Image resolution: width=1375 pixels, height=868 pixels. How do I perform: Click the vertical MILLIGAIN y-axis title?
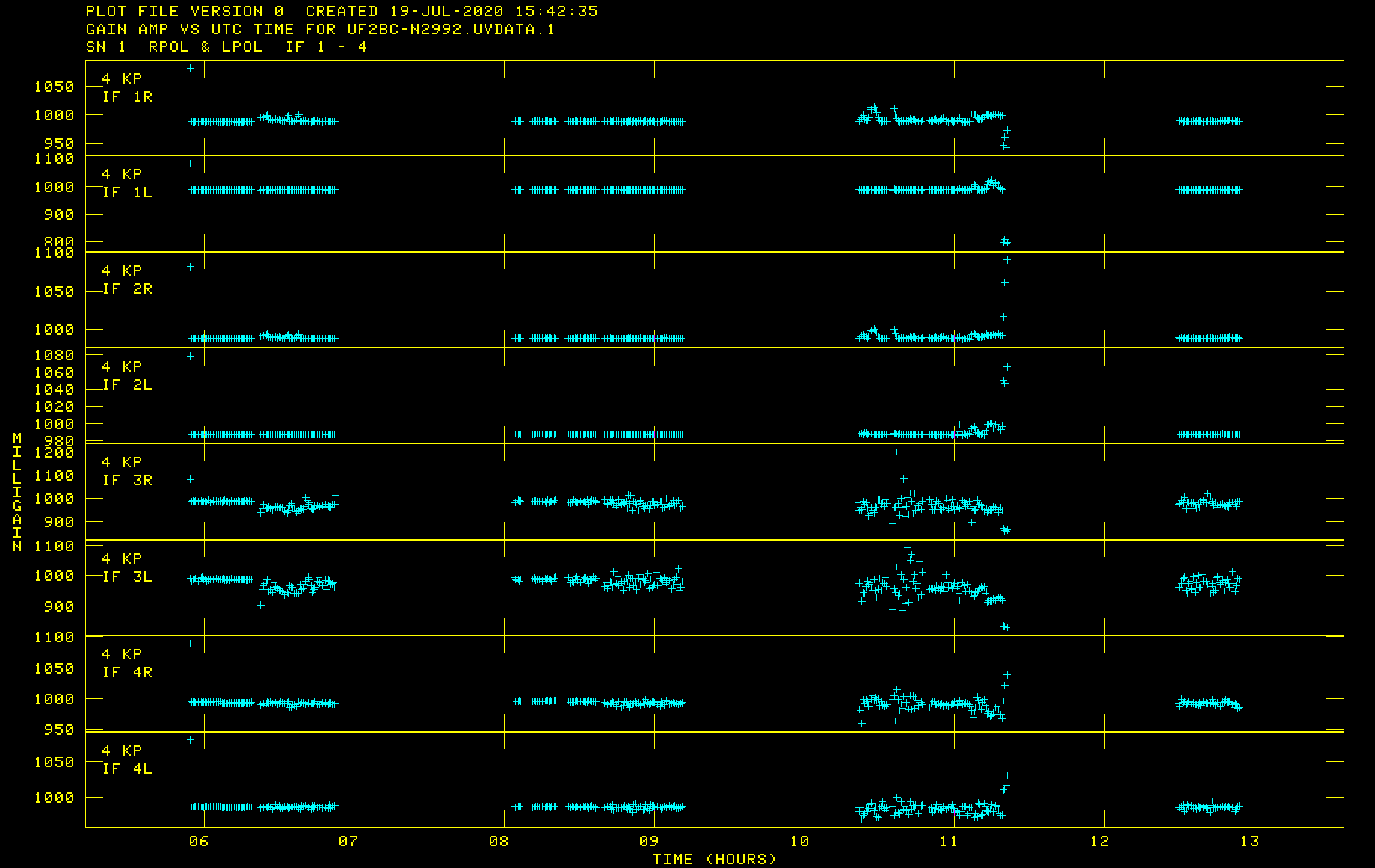pos(17,492)
